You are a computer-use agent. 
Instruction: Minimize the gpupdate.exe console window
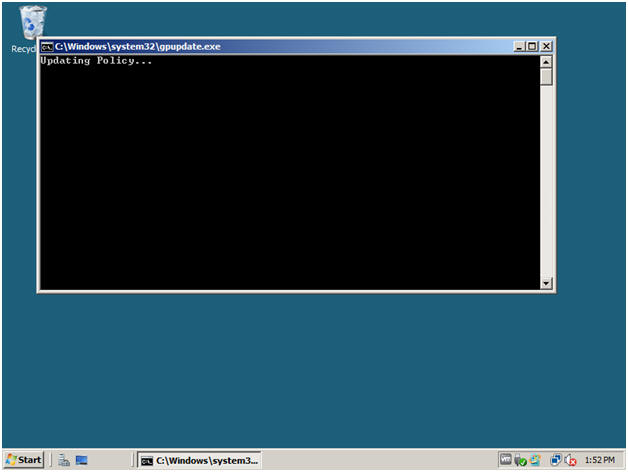click(x=519, y=46)
